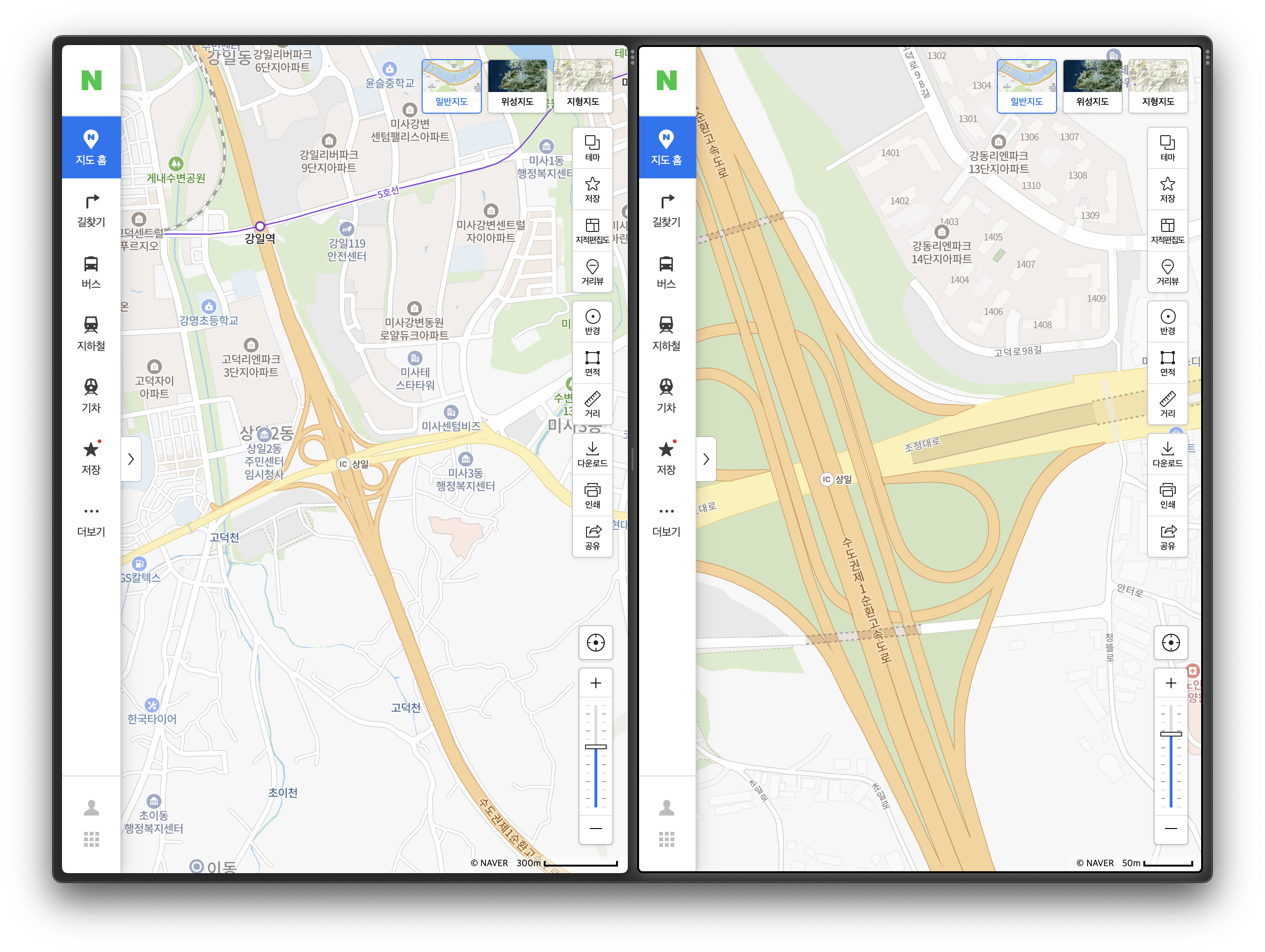Switch right map to 지형지도 terrain view
This screenshot has width=1265, height=952.
1157,86
